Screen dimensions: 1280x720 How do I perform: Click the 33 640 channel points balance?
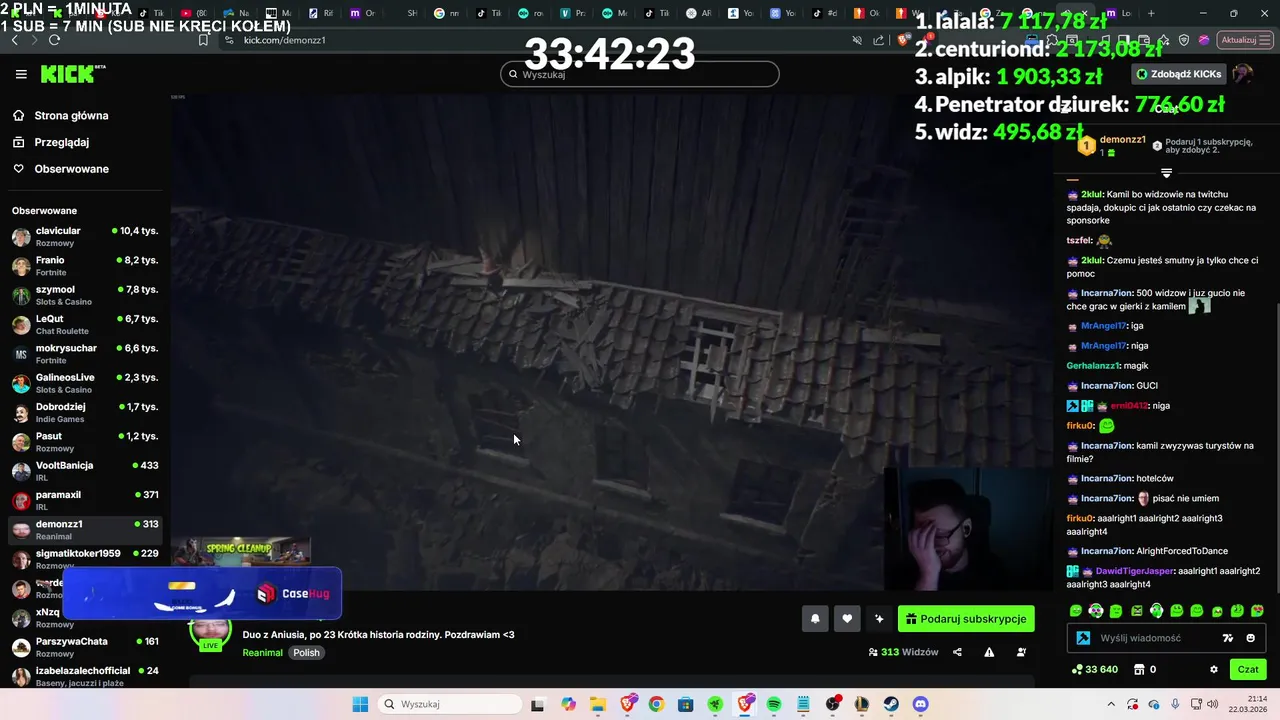pyautogui.click(x=1094, y=669)
